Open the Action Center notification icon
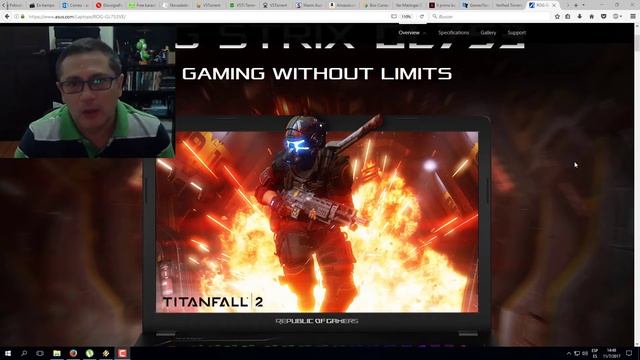 (629, 353)
